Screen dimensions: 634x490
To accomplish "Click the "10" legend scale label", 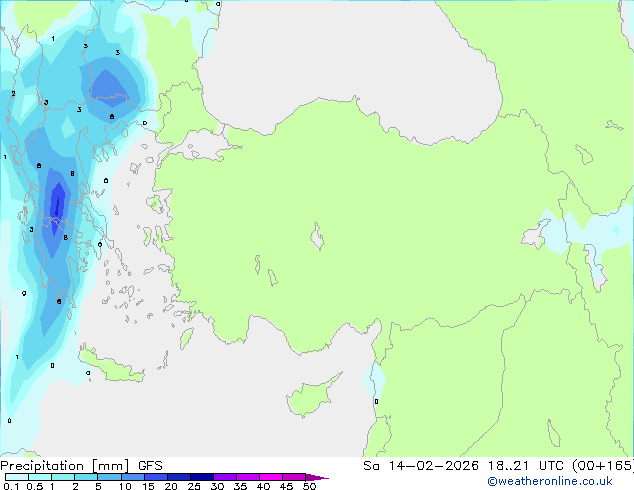I will coord(125,486).
